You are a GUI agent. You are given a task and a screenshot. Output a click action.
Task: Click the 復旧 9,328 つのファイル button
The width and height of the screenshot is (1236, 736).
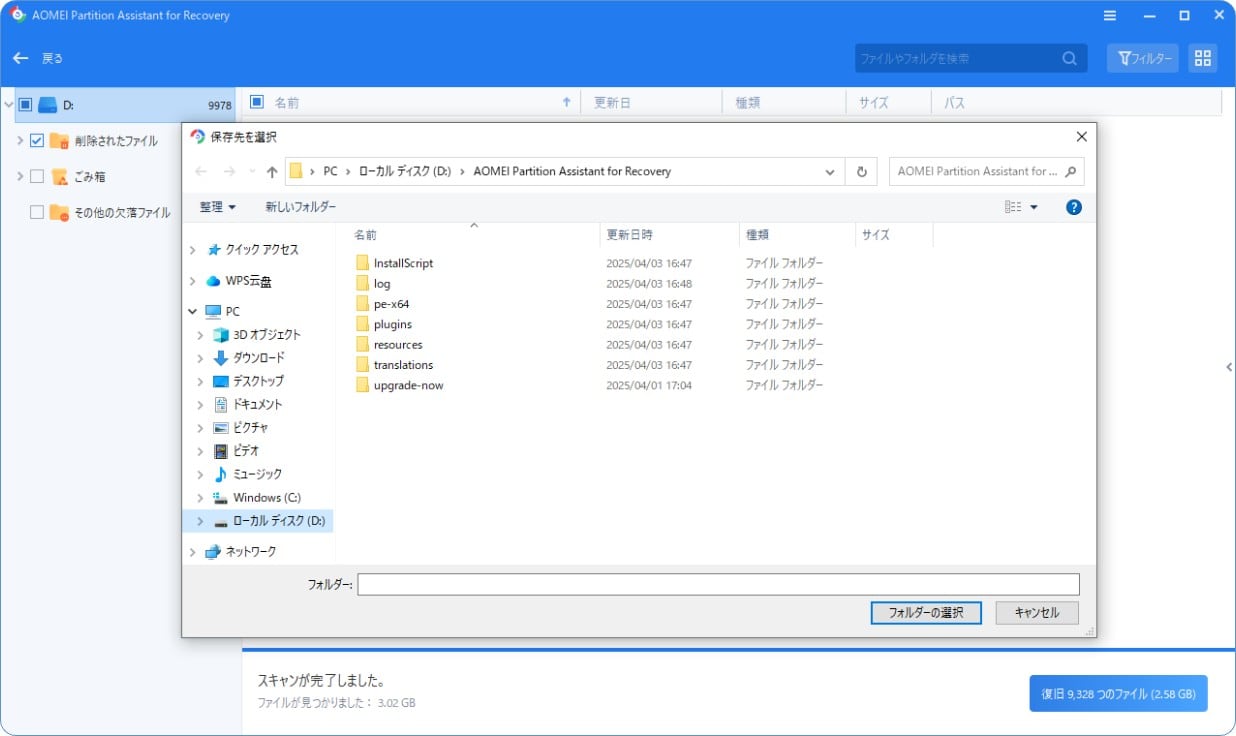point(1118,693)
